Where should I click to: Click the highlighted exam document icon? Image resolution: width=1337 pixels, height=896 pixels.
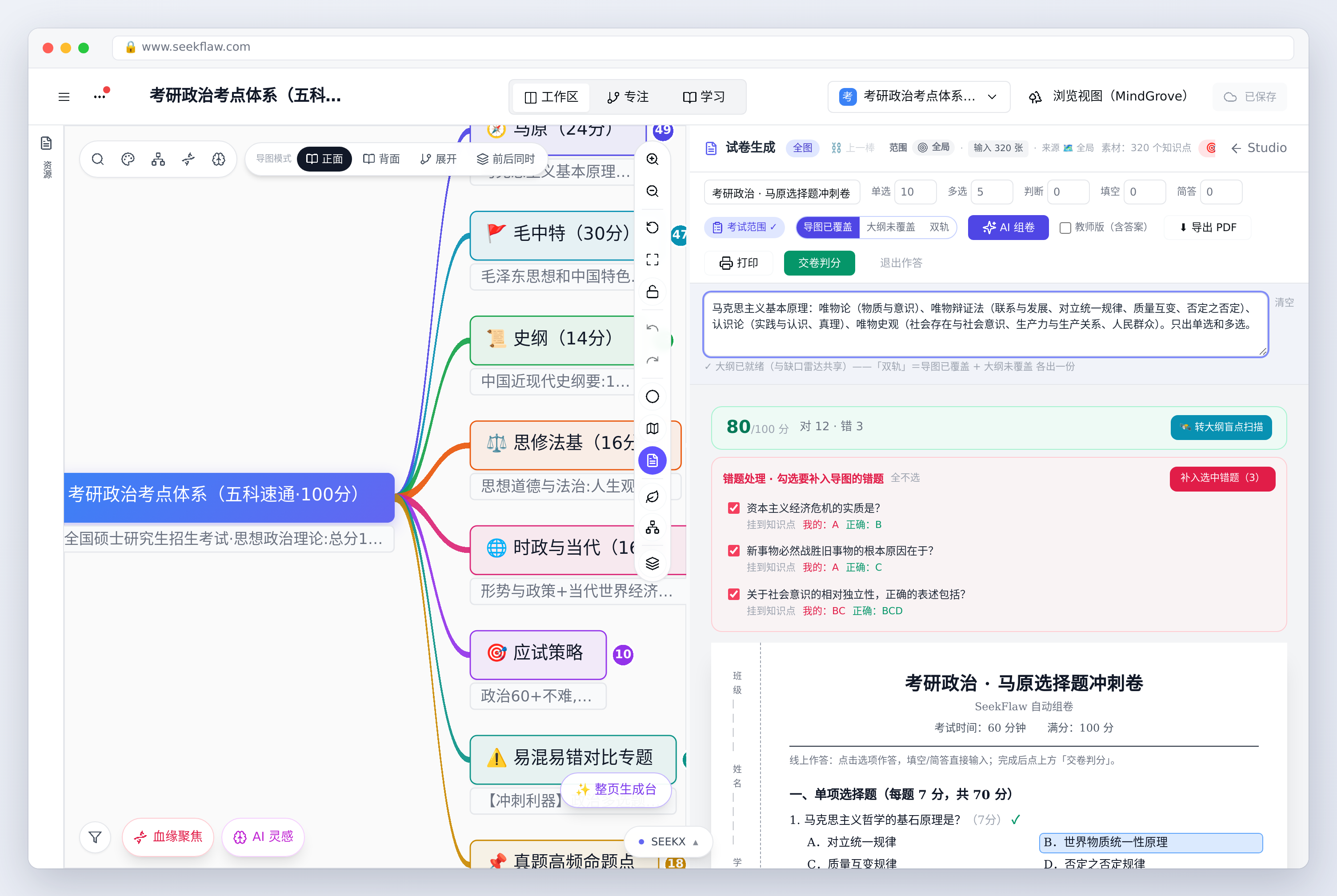652,460
